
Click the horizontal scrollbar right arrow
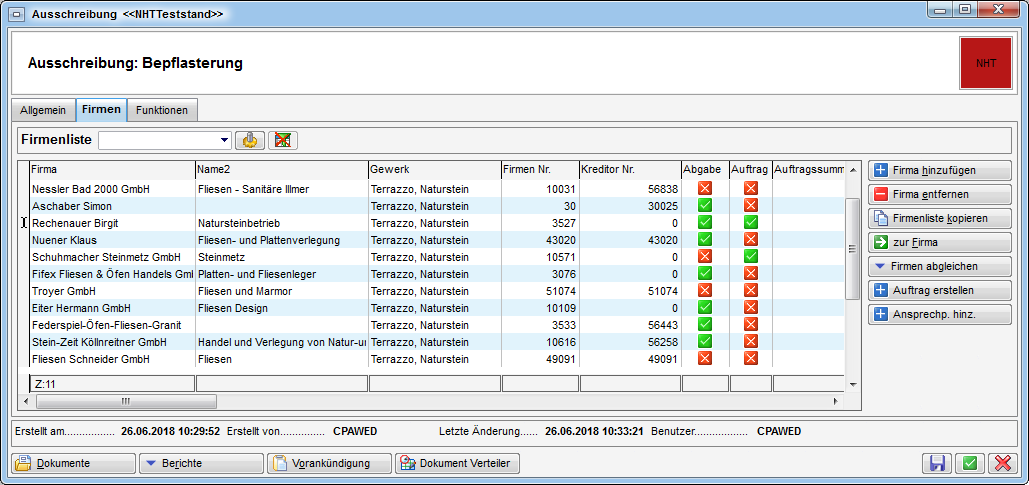(836, 401)
